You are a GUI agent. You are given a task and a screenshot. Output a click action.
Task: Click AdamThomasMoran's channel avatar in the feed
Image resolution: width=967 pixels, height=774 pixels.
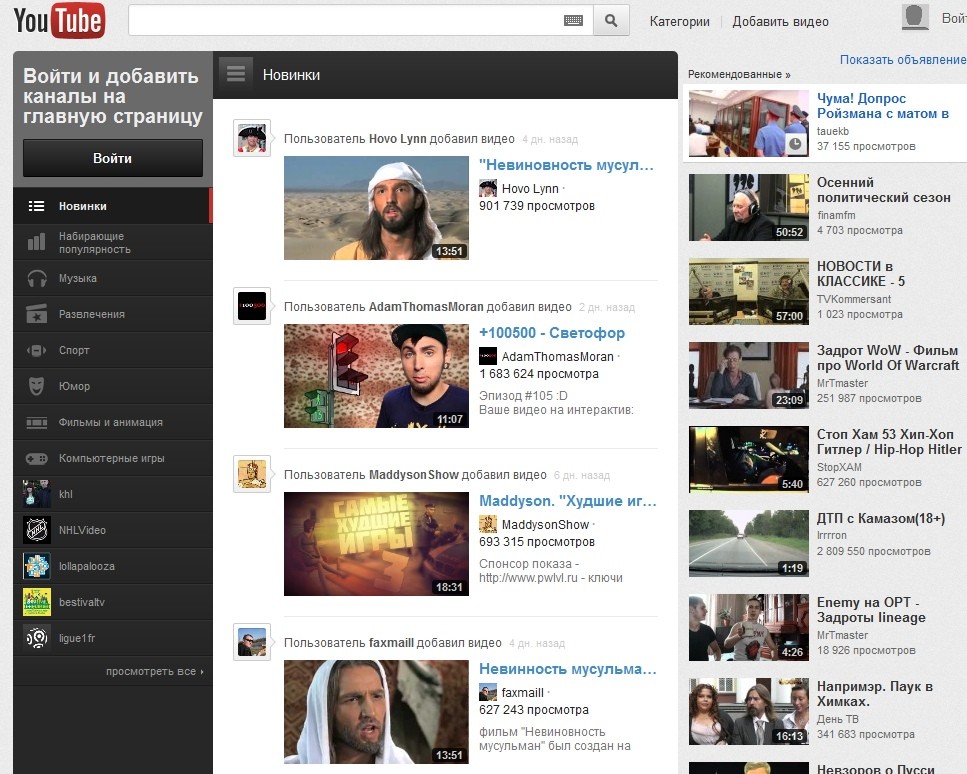click(x=252, y=307)
